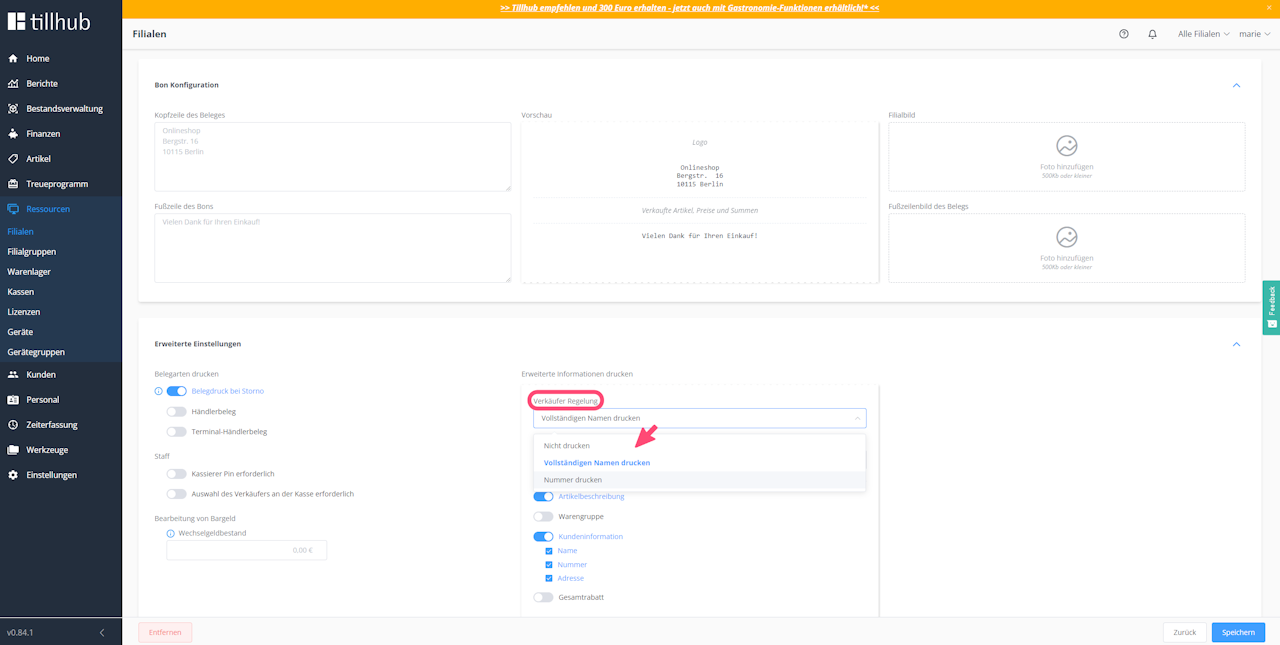Image resolution: width=1280 pixels, height=645 pixels.
Task: Open the notifications bell icon
Action: pyautogui.click(x=1152, y=34)
